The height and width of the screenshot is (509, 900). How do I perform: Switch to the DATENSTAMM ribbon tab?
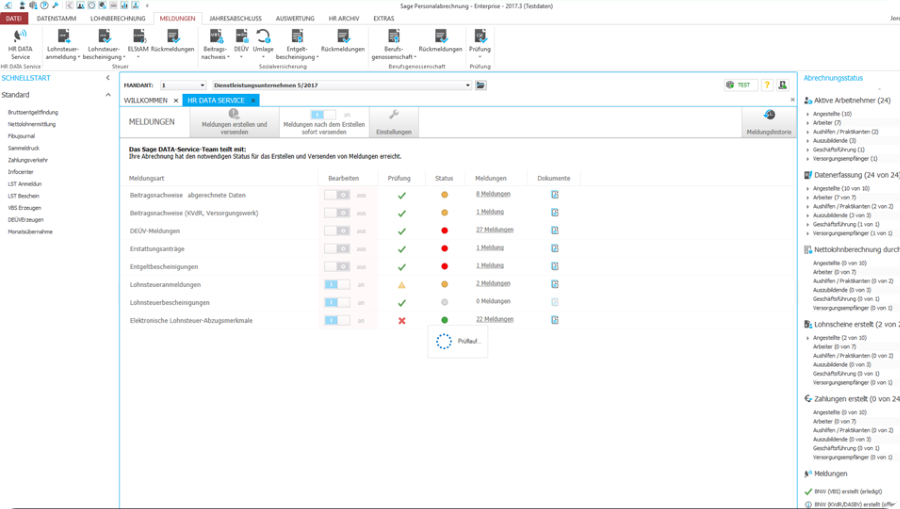[56, 18]
